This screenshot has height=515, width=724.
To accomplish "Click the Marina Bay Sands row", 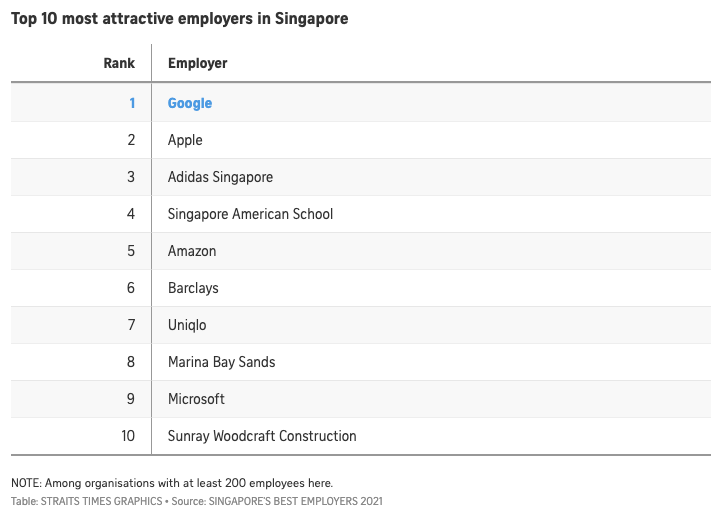I will click(221, 362).
